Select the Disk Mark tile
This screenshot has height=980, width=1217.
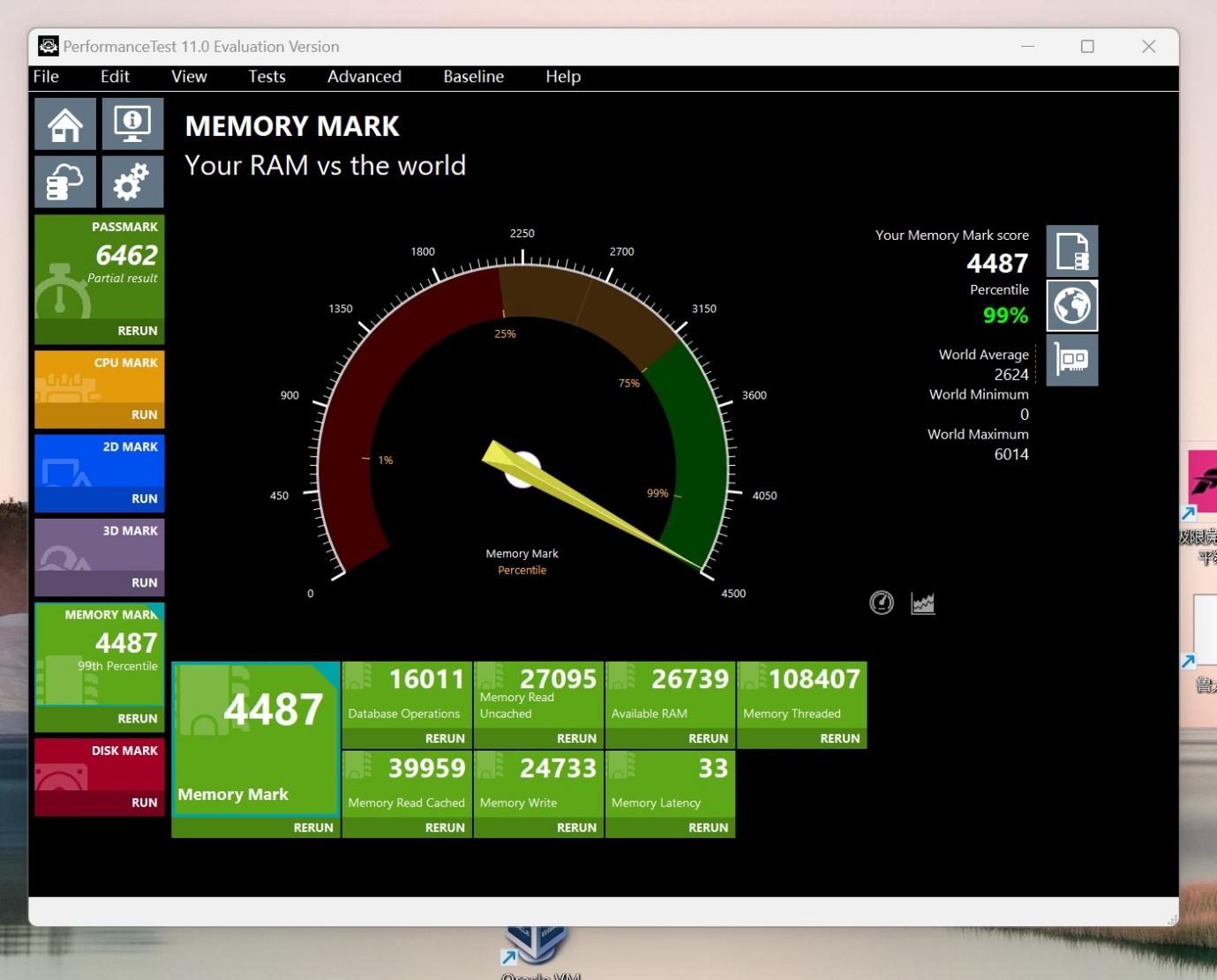tap(99, 765)
